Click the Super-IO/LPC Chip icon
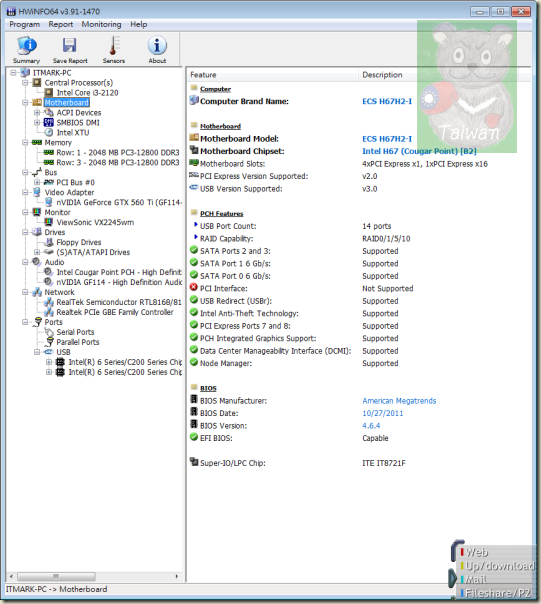Viewport: 541px width, 604px height. point(194,462)
